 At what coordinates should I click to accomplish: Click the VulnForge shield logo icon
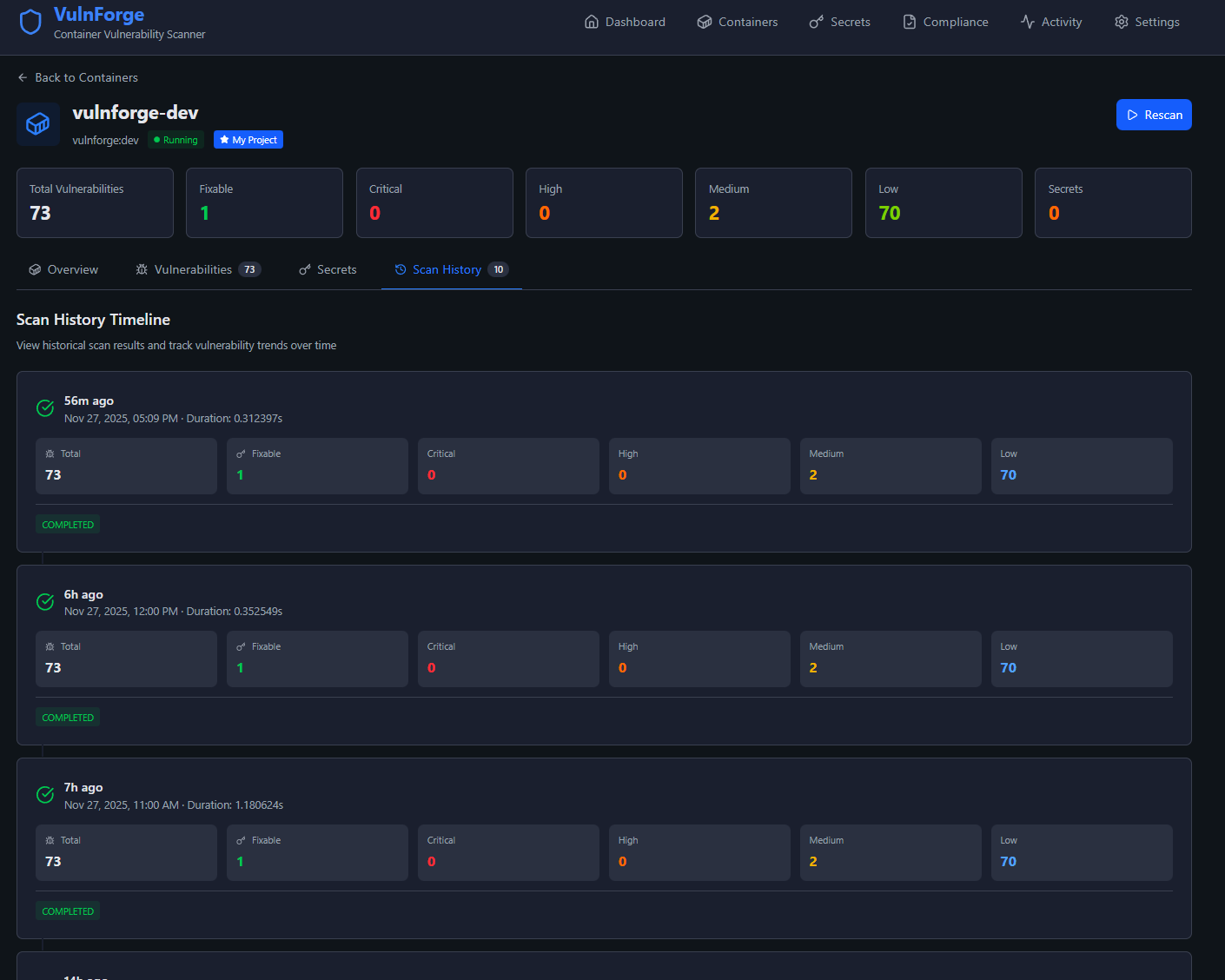coord(30,23)
